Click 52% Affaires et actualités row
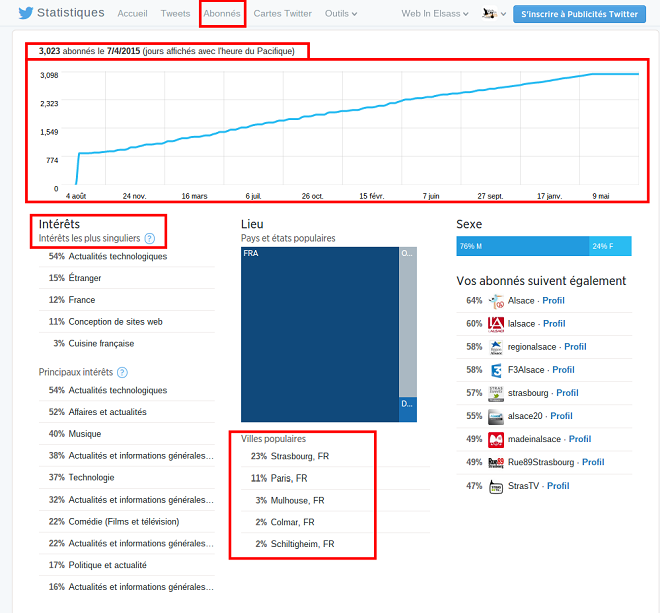660x613 pixels. 126,412
